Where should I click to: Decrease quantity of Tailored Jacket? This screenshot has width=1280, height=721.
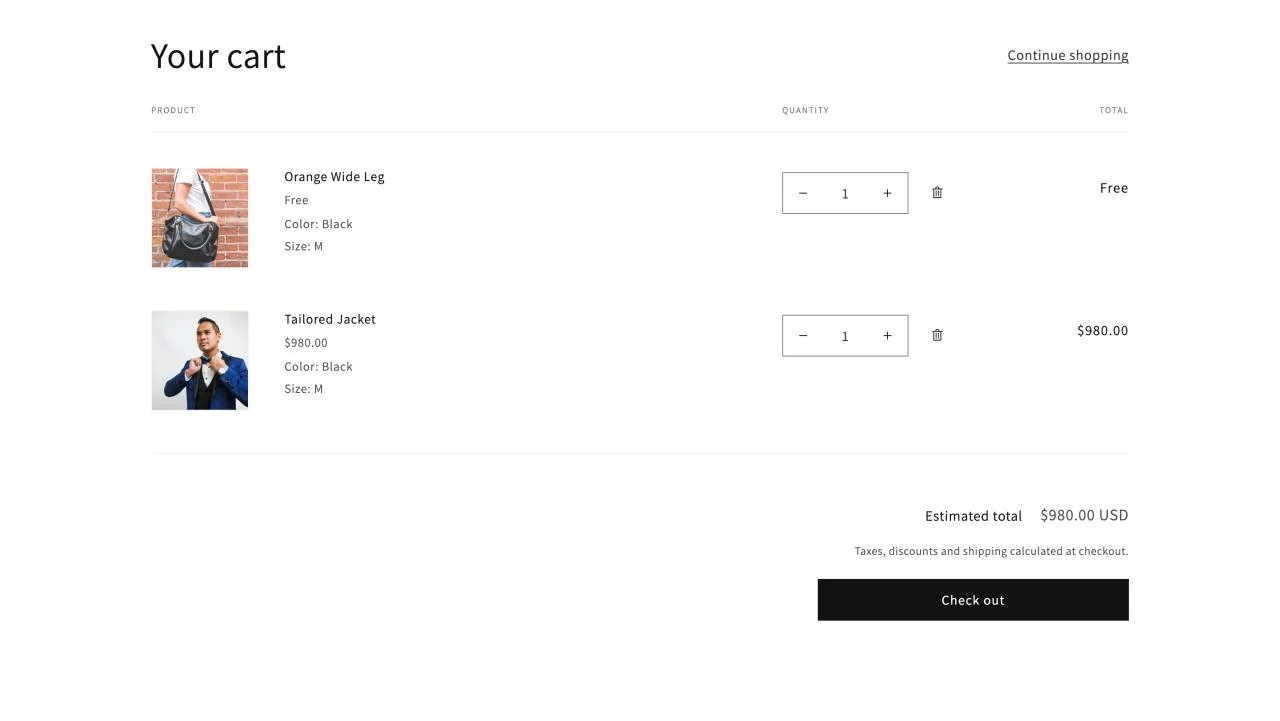tap(803, 336)
